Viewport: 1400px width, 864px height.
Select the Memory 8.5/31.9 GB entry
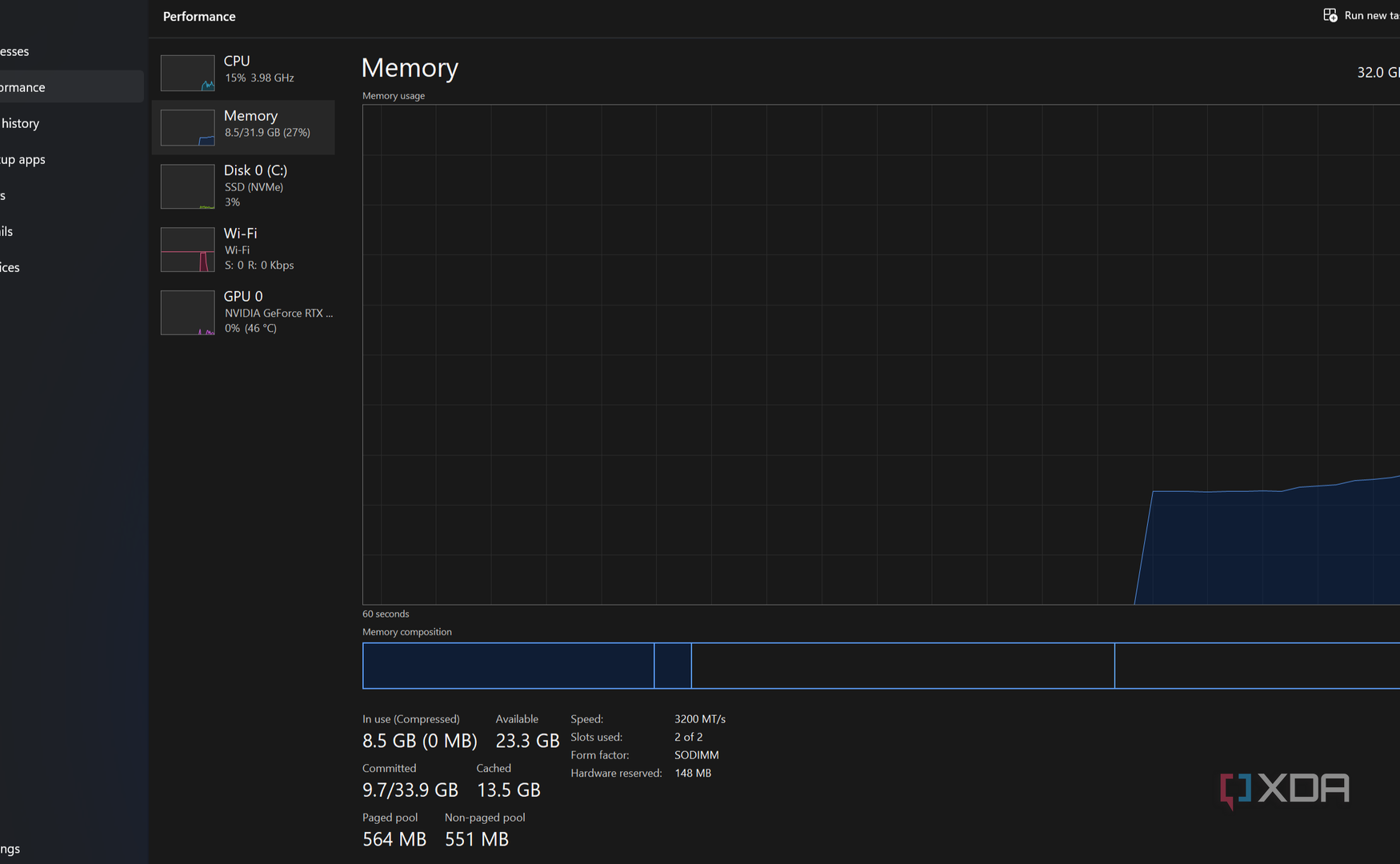(x=243, y=127)
